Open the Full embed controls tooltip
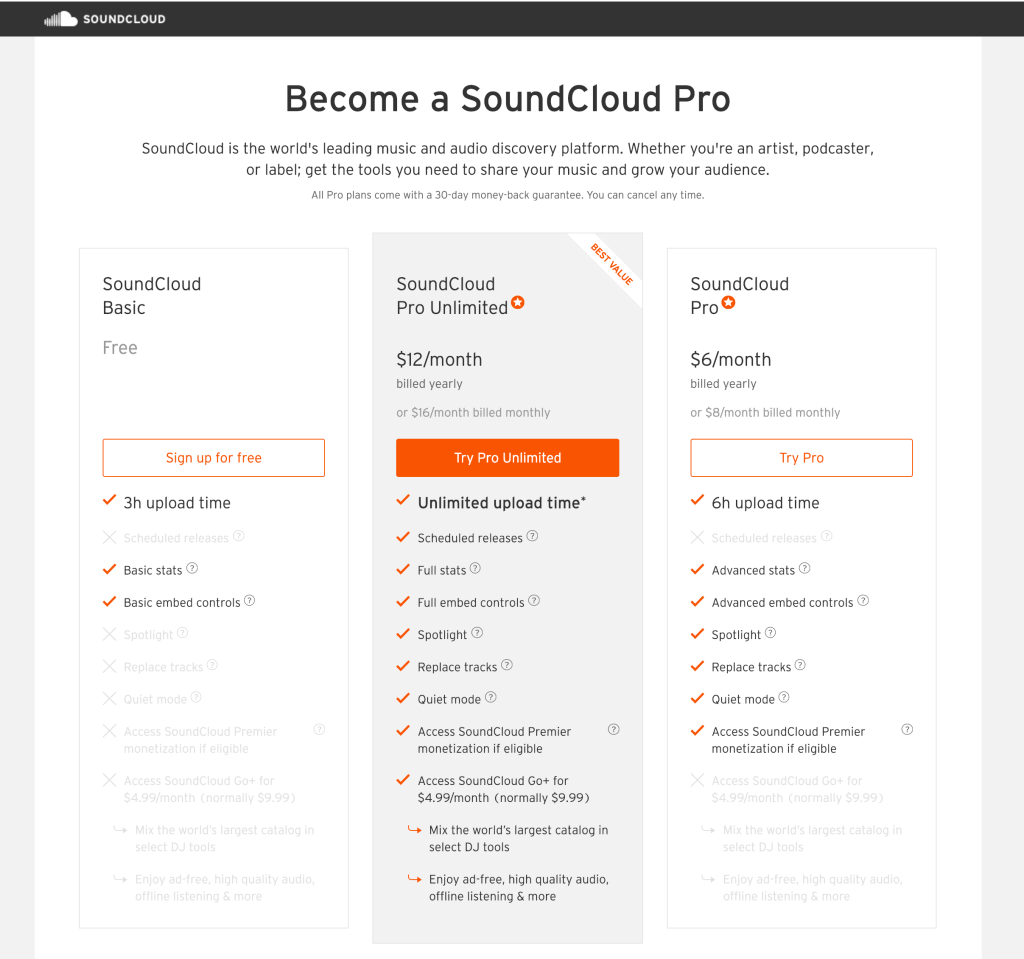Viewport: 1024px width, 959px height. pyautogui.click(x=533, y=602)
